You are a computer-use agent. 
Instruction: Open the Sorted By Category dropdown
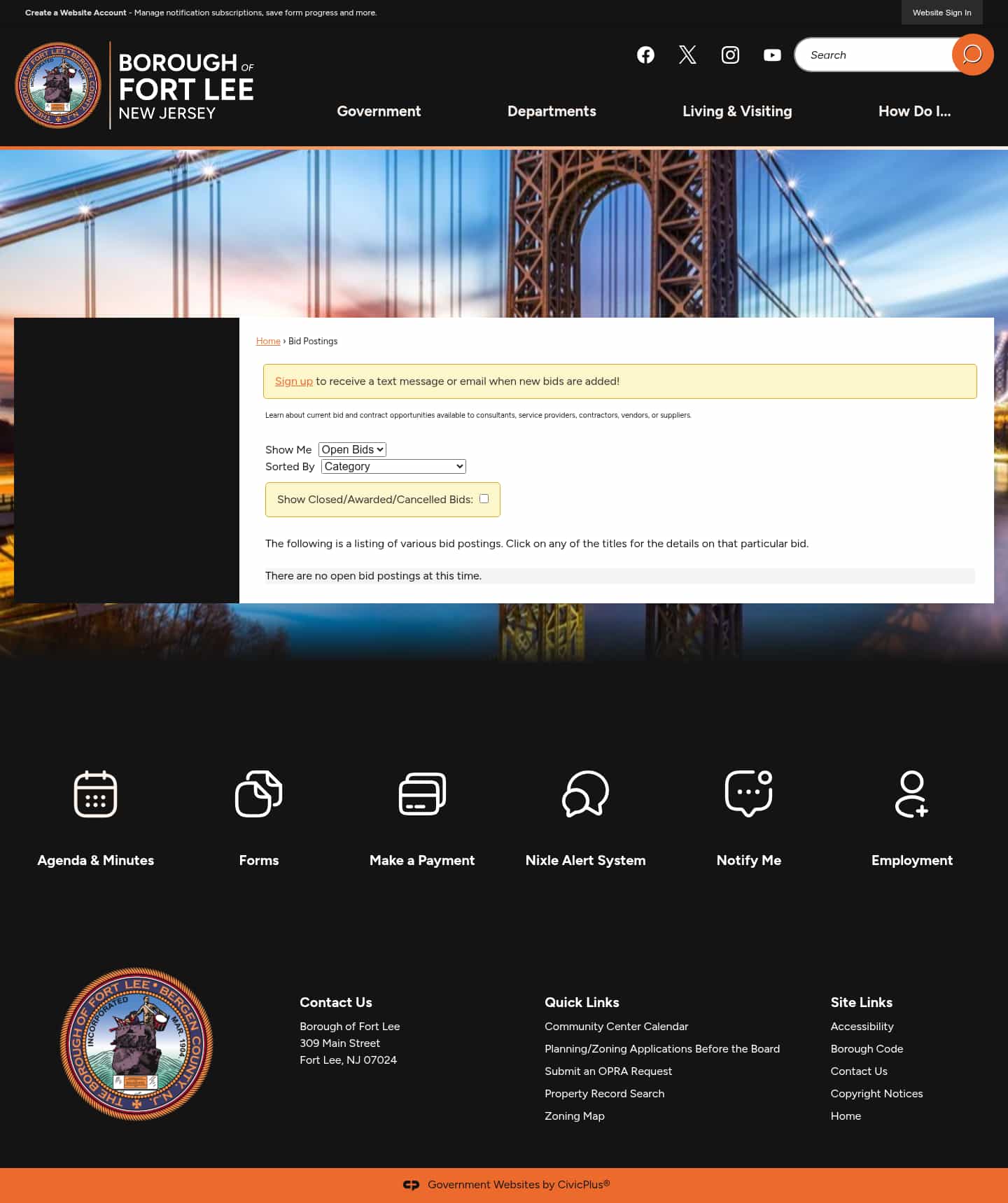393,466
